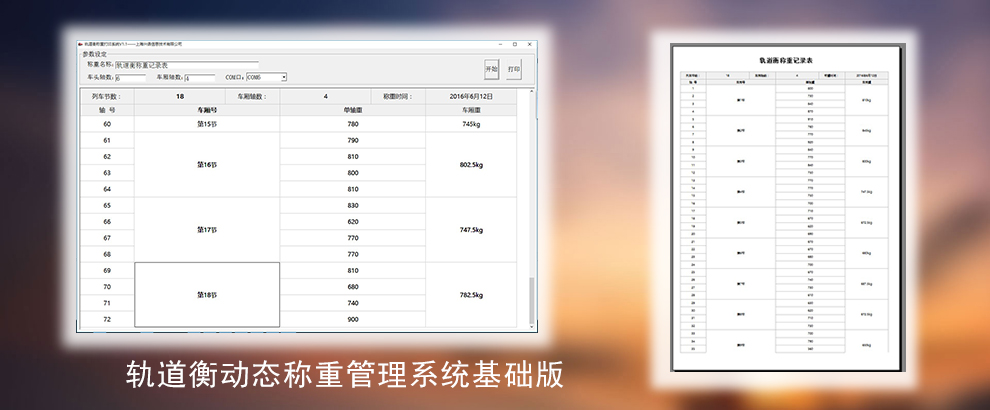Screen dimensions: 990x410
Task: Click the 单轴重 column header
Action: (x=352, y=110)
